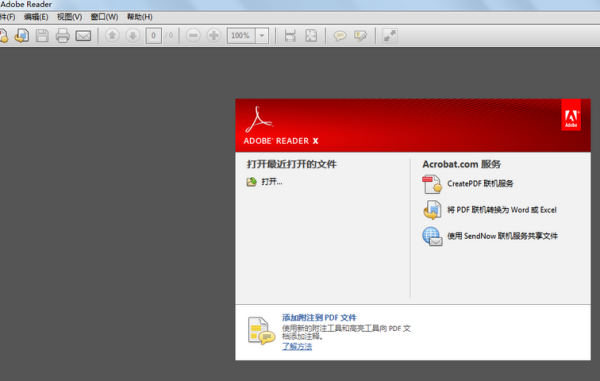This screenshot has width=600, height=381.
Task: Click the Create PDF online toolbar icon
Action: [x=3, y=36]
